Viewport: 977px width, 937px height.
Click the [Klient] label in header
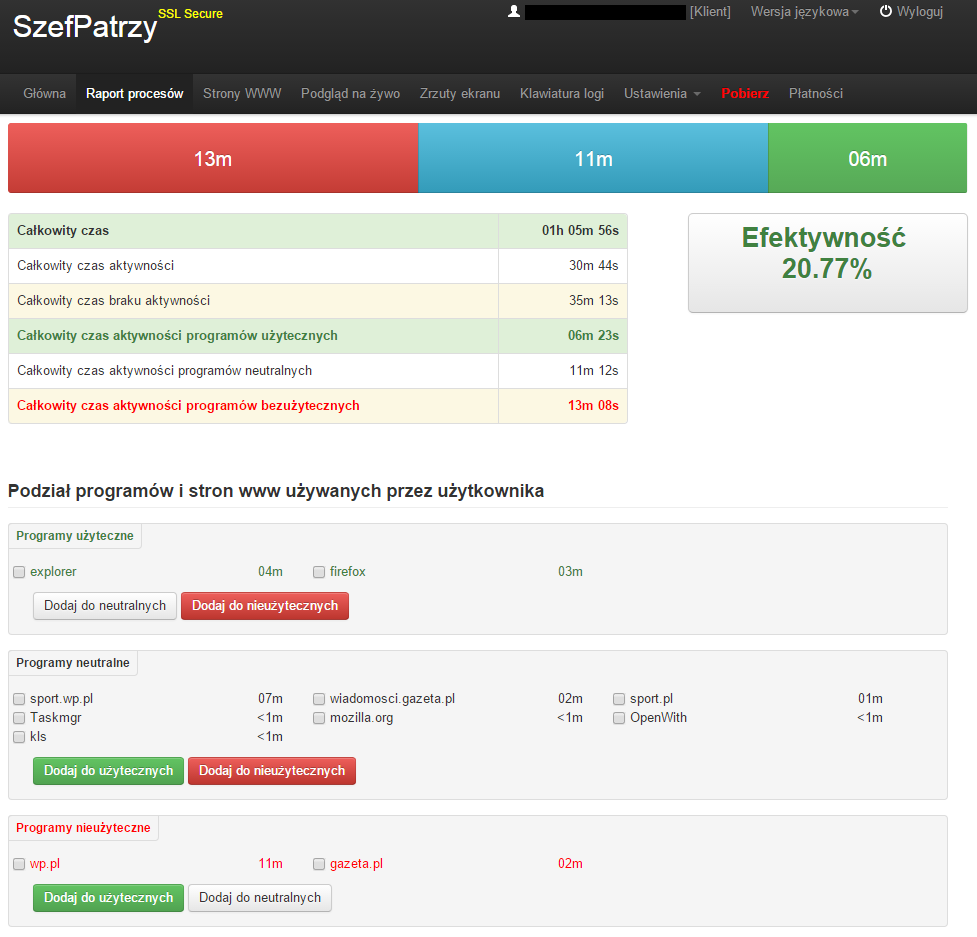point(710,12)
